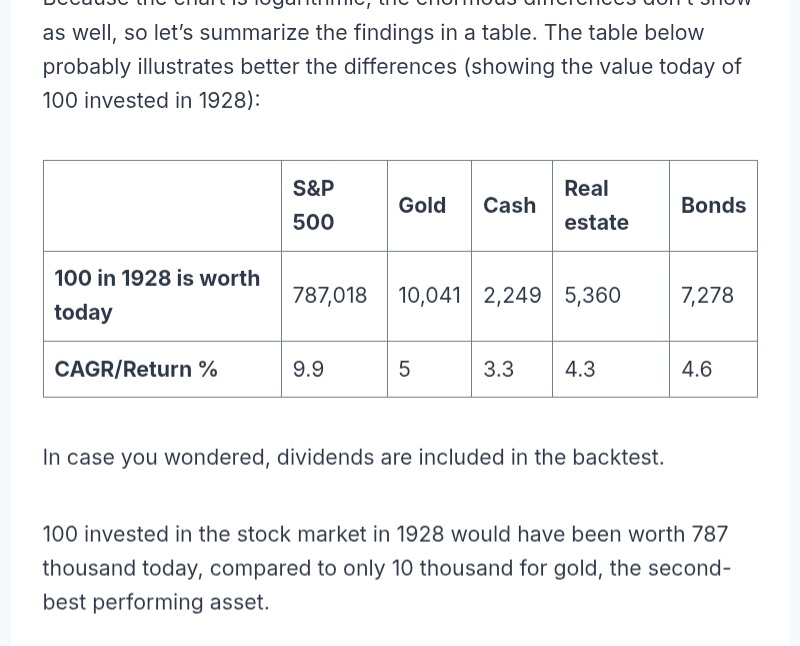
Task: Click the empty top-left table cell
Action: click(x=162, y=205)
